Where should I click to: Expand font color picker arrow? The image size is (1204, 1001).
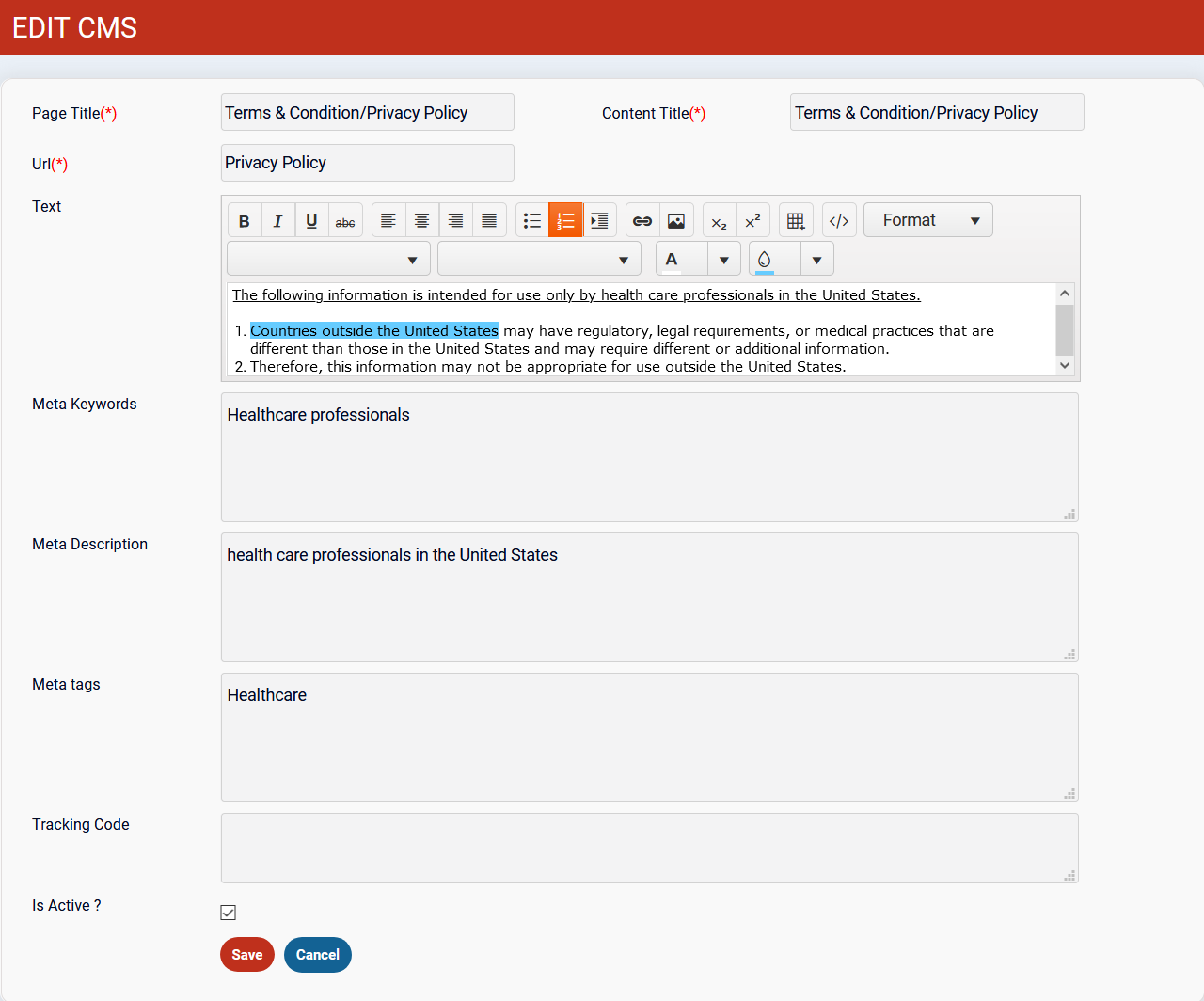coord(724,259)
